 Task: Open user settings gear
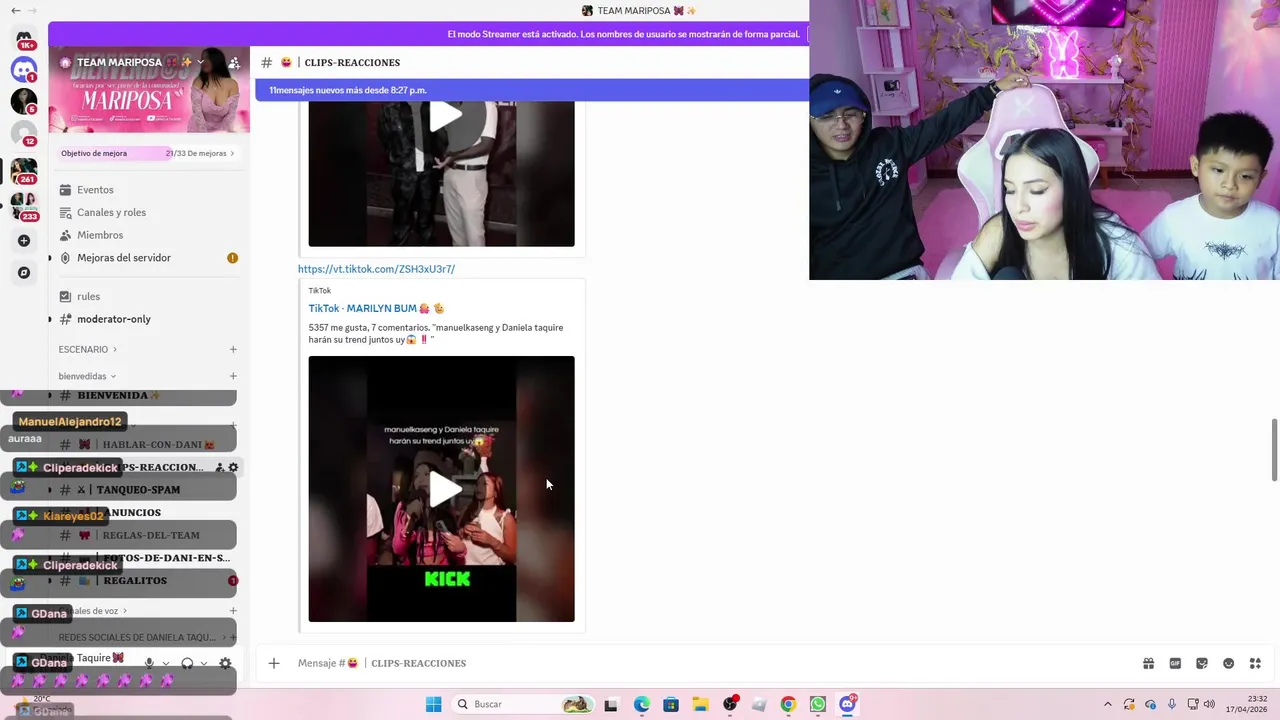[x=225, y=663]
